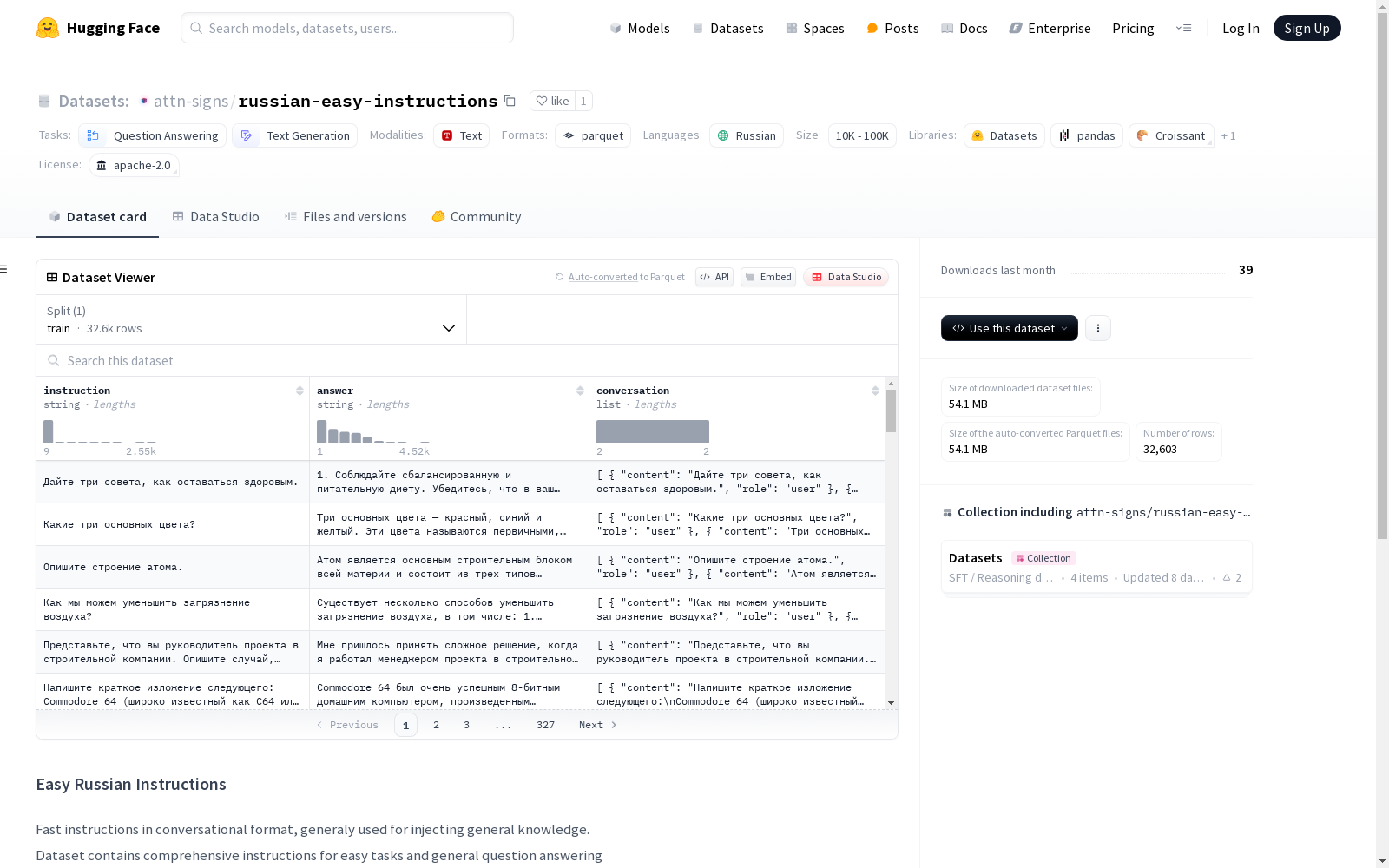Click the left sidebar hamburger icon
This screenshot has height=868, width=1389.
click(x=4, y=269)
